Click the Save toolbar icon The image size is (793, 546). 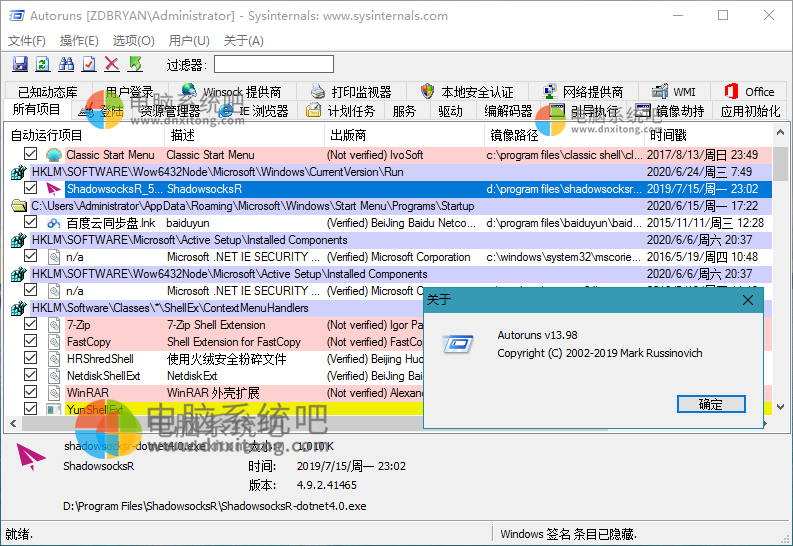[20, 64]
